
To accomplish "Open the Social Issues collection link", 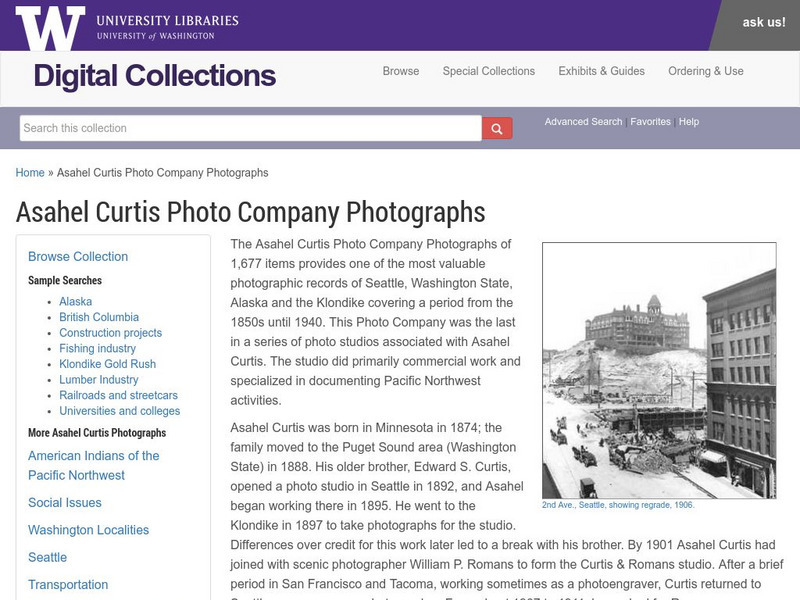I will pos(65,503).
